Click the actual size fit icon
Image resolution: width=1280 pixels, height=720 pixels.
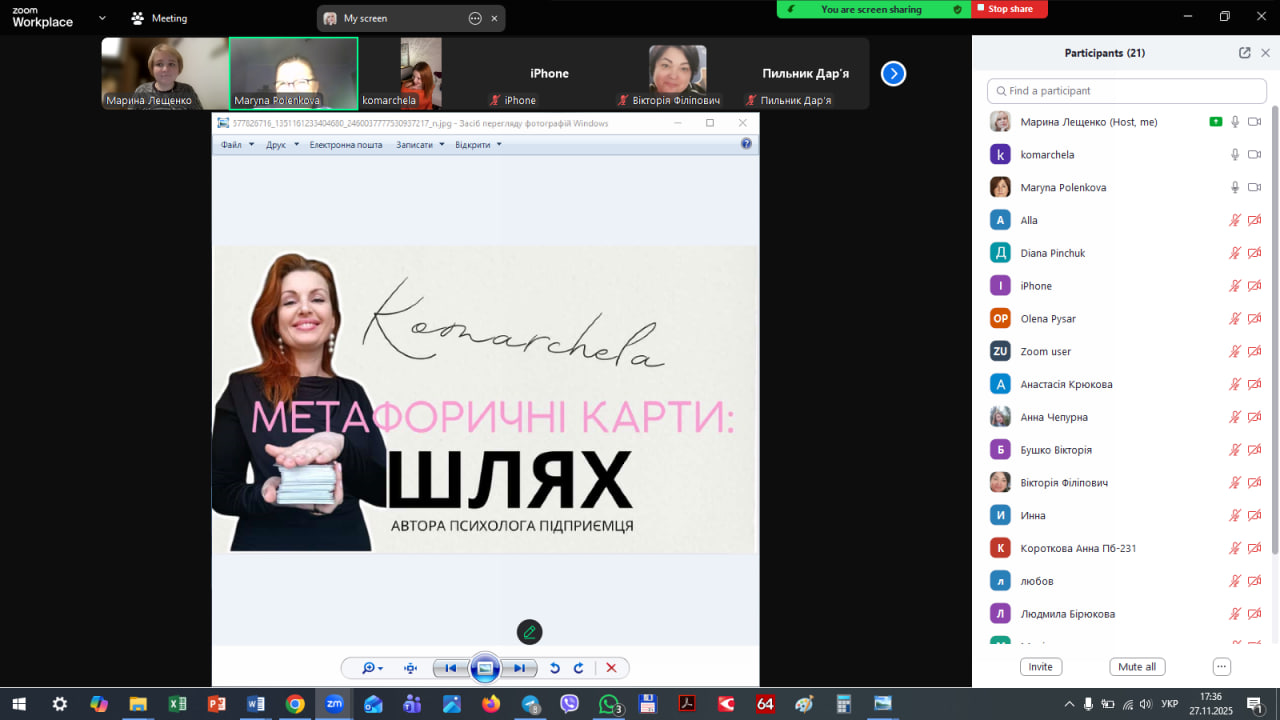410,668
